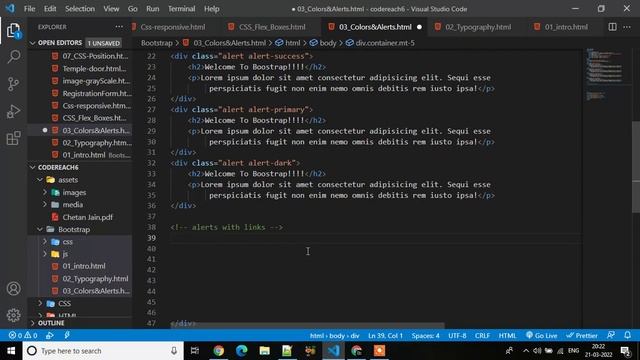The image size is (640, 360).
Task: Open Windows Start menu
Action: click(x=11, y=351)
